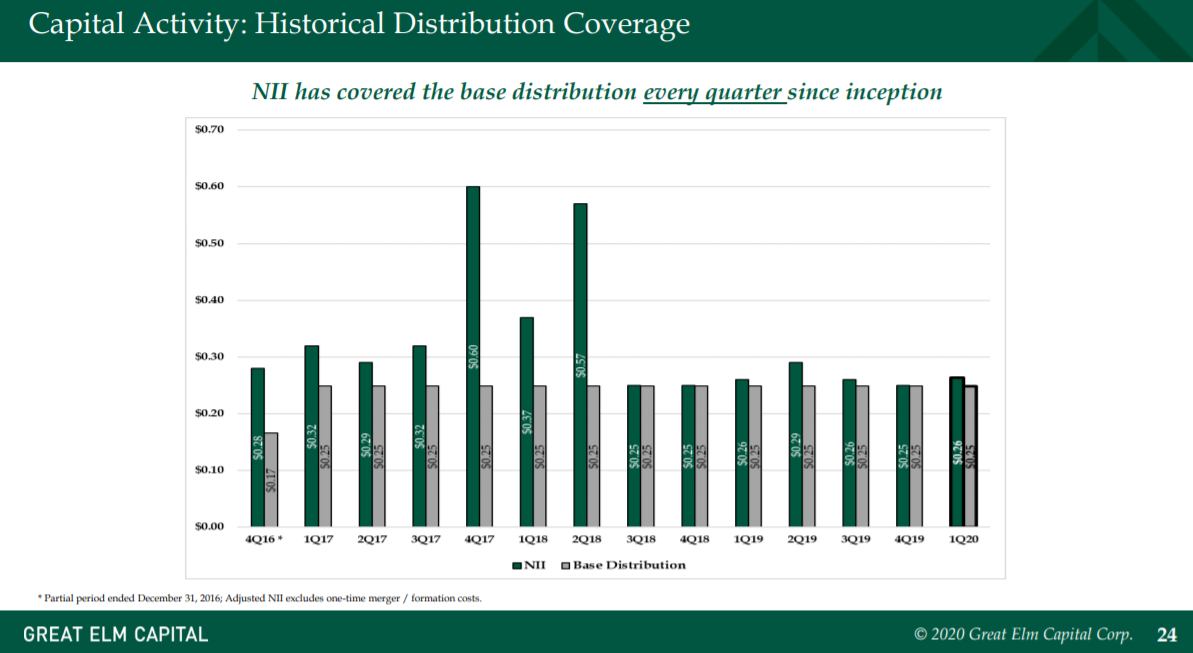The height and width of the screenshot is (653, 1193).
Task: Click the underlined "every quarter" text
Action: (x=713, y=92)
